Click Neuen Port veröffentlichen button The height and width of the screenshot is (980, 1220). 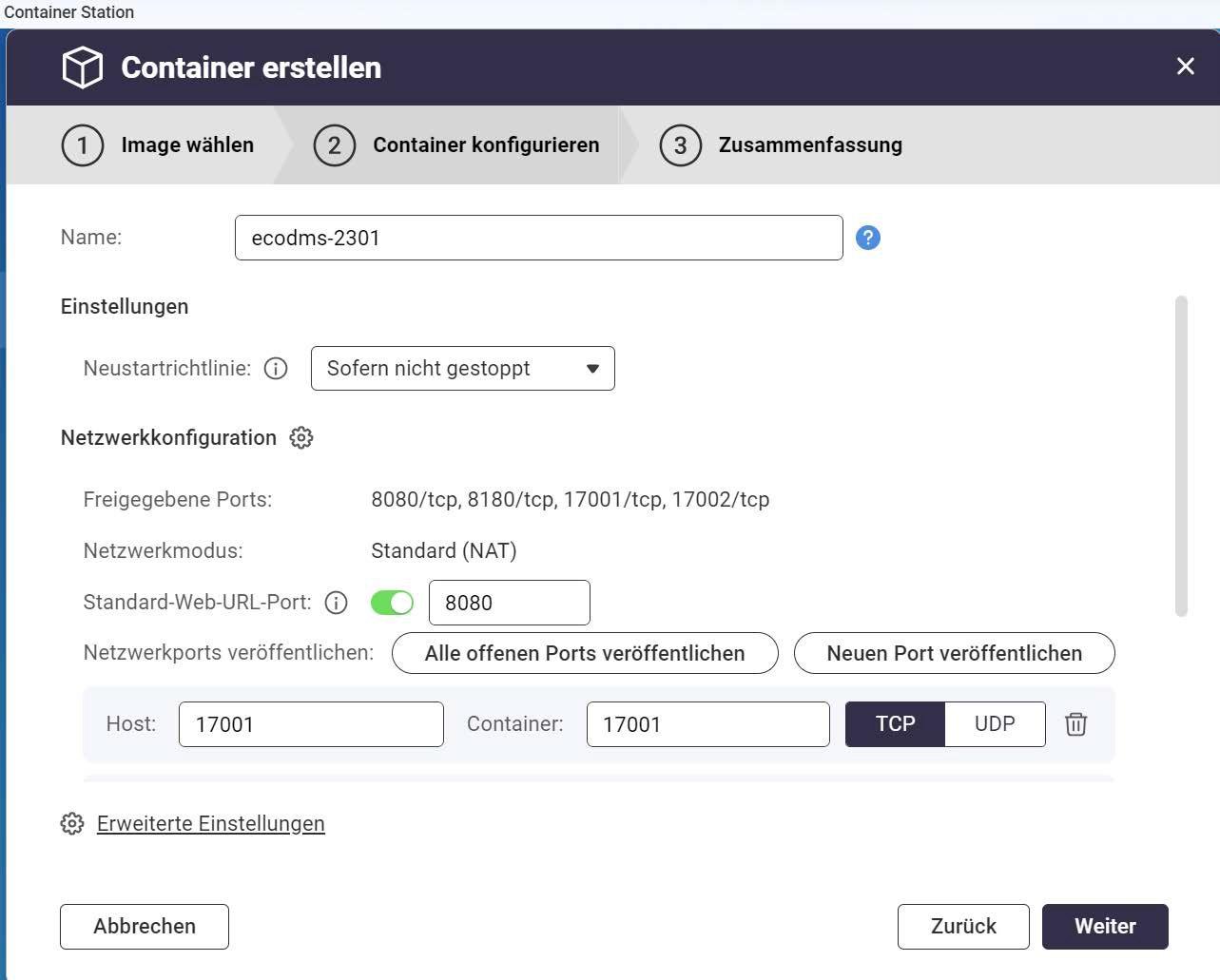point(954,654)
